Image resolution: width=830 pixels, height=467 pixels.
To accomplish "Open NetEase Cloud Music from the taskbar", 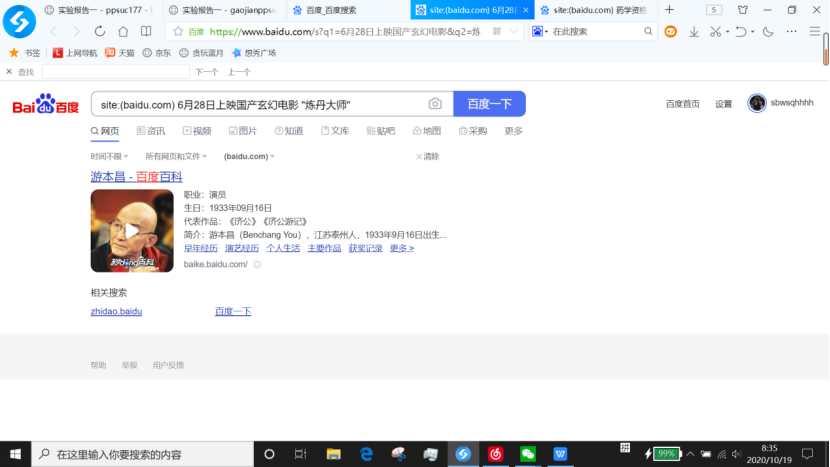I will point(495,454).
